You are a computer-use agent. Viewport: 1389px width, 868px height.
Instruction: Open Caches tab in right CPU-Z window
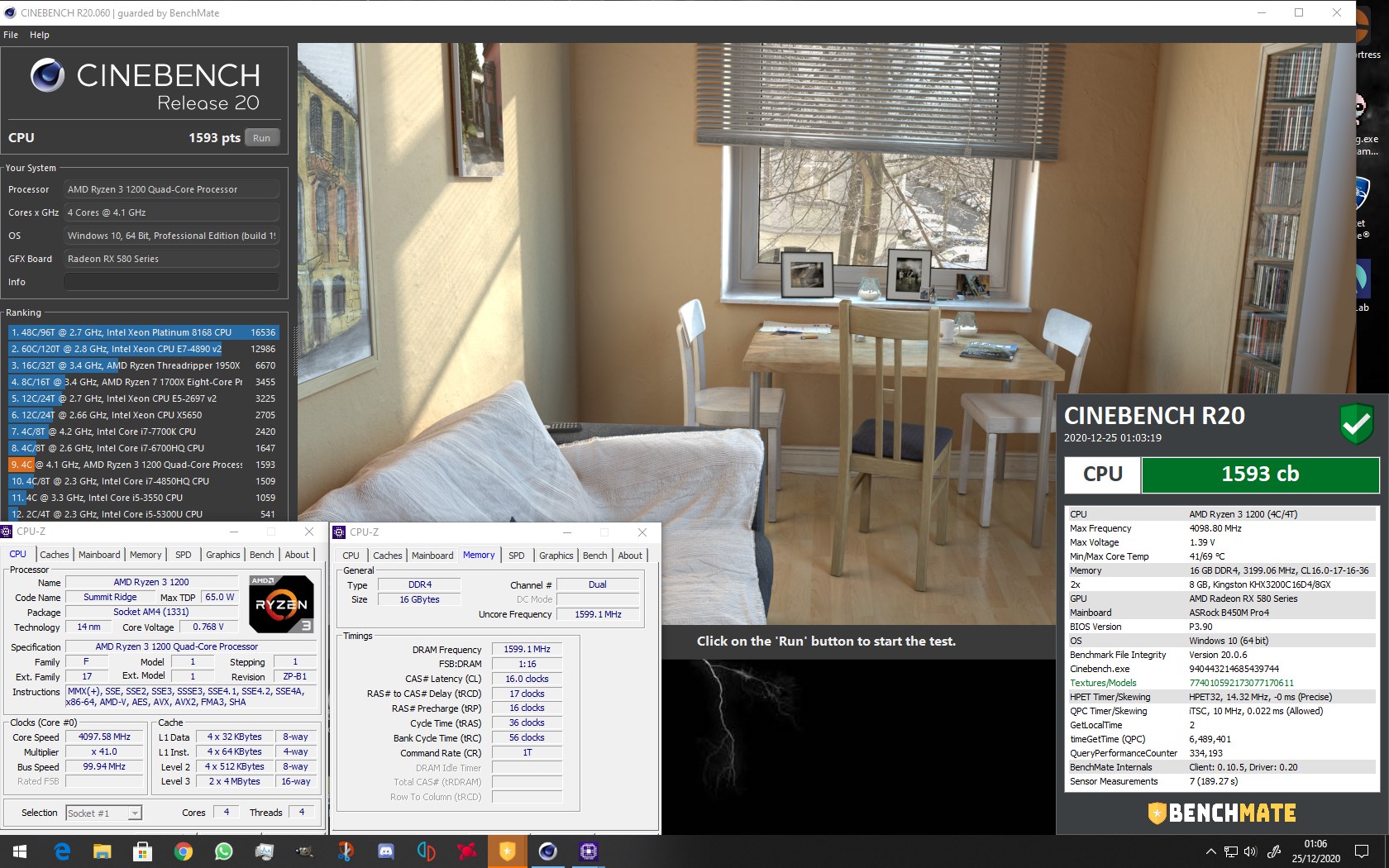(x=388, y=556)
